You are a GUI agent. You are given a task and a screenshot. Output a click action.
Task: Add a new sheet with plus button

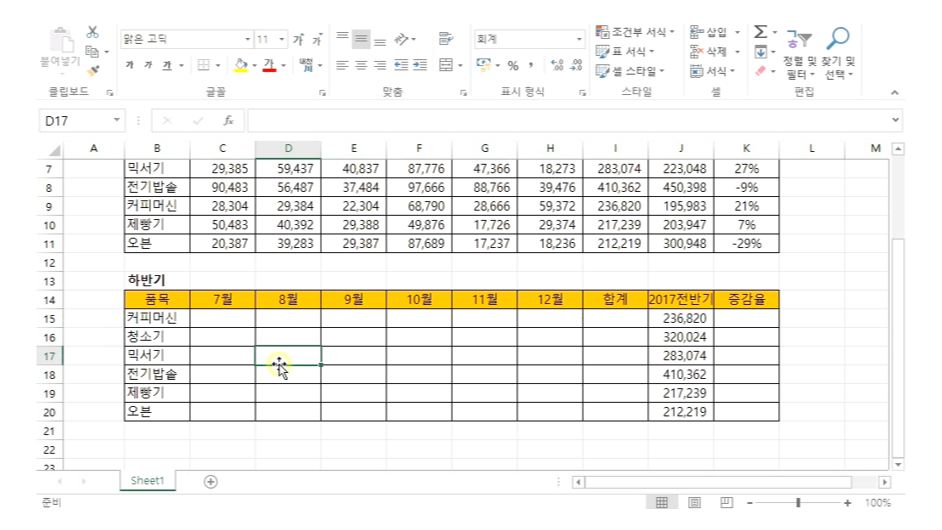(x=210, y=481)
